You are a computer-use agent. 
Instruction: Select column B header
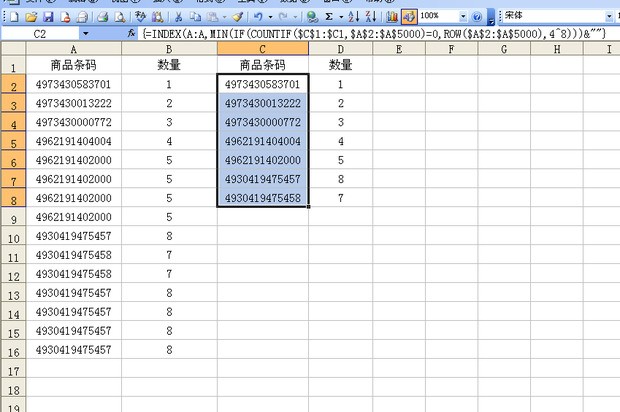coord(169,49)
